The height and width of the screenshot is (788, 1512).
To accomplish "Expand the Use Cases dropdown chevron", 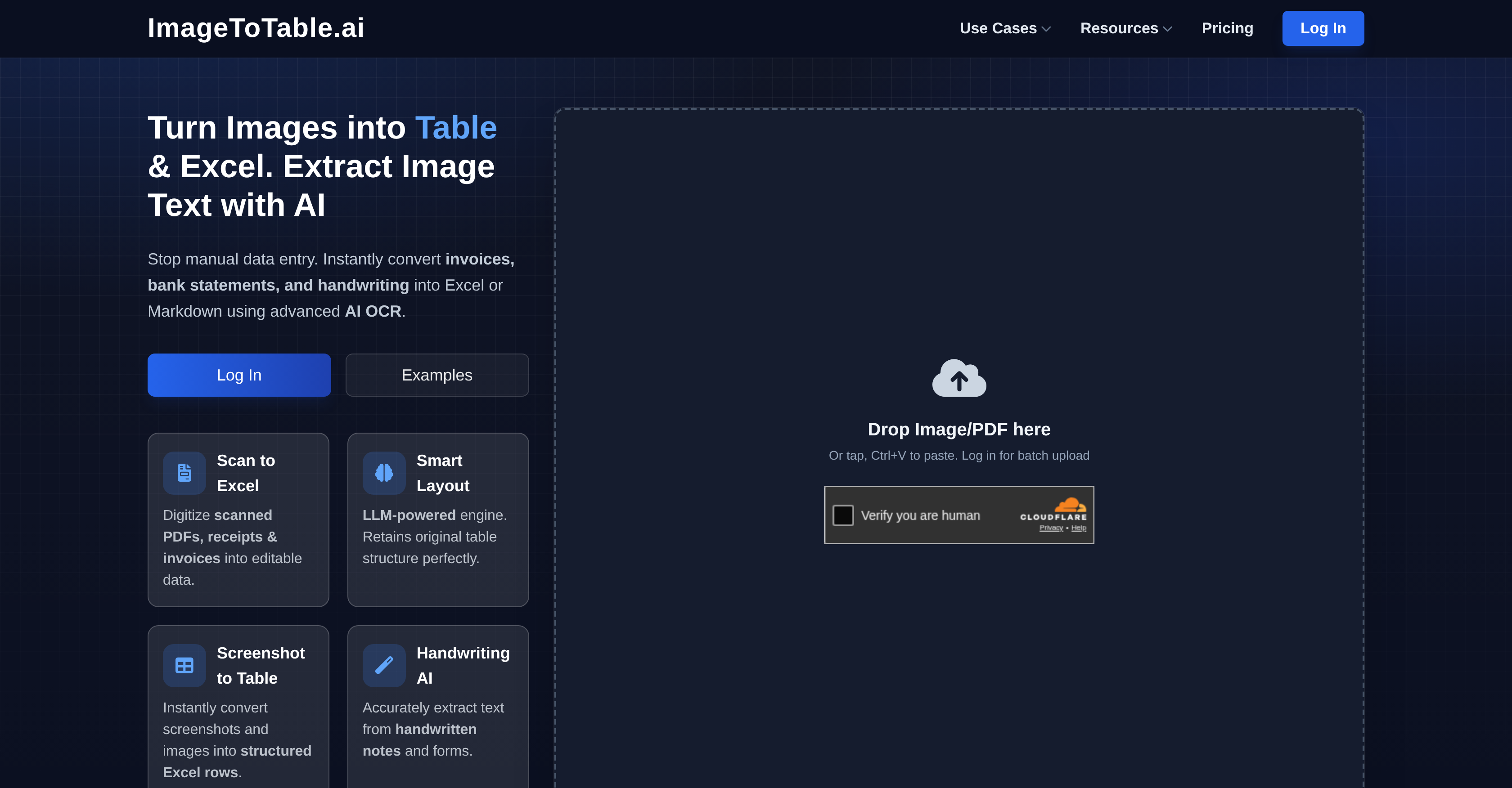I will [x=1046, y=29].
